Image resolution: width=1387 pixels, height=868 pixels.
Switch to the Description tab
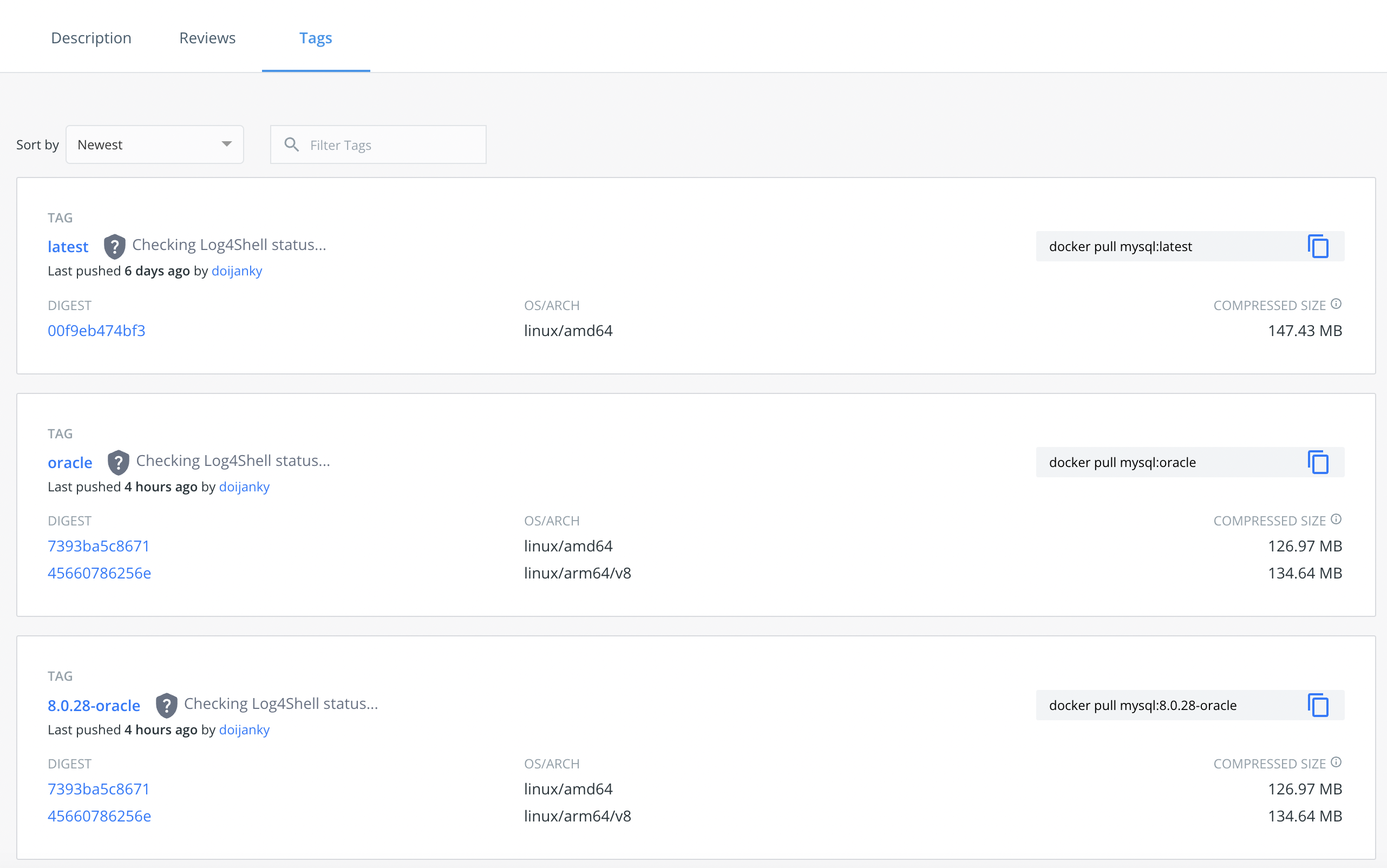91,38
